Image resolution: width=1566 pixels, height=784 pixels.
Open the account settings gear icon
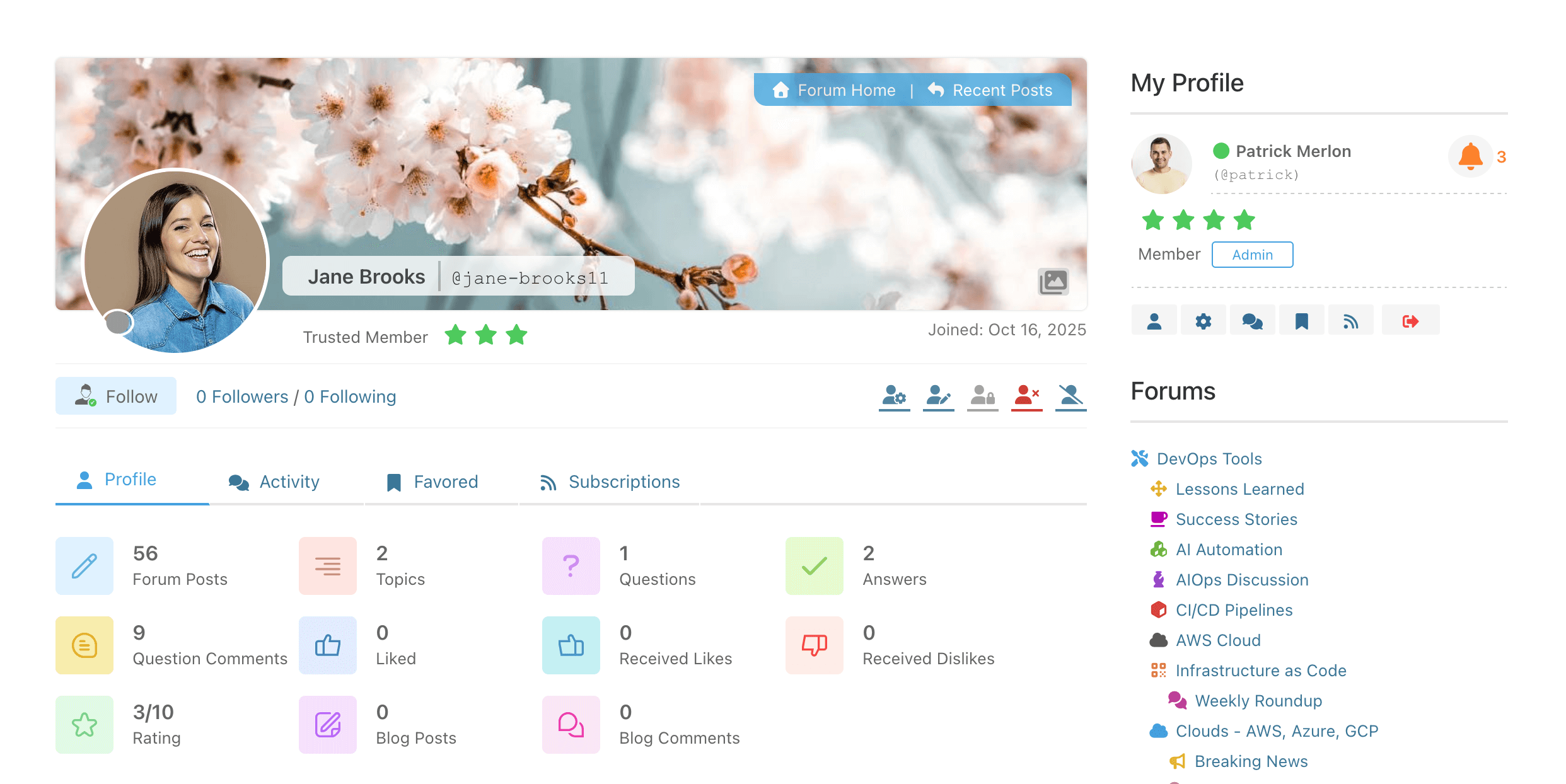[x=1203, y=320]
